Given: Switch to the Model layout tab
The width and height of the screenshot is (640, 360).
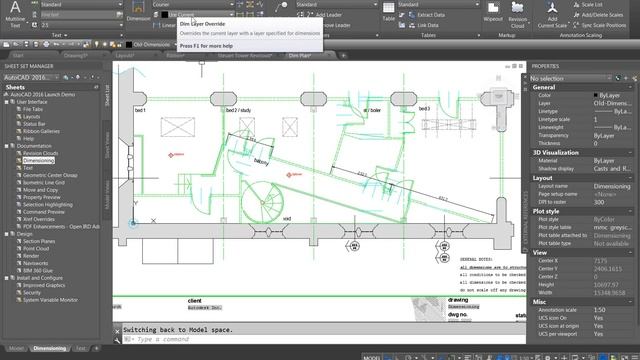Looking at the screenshot, I should (16, 349).
